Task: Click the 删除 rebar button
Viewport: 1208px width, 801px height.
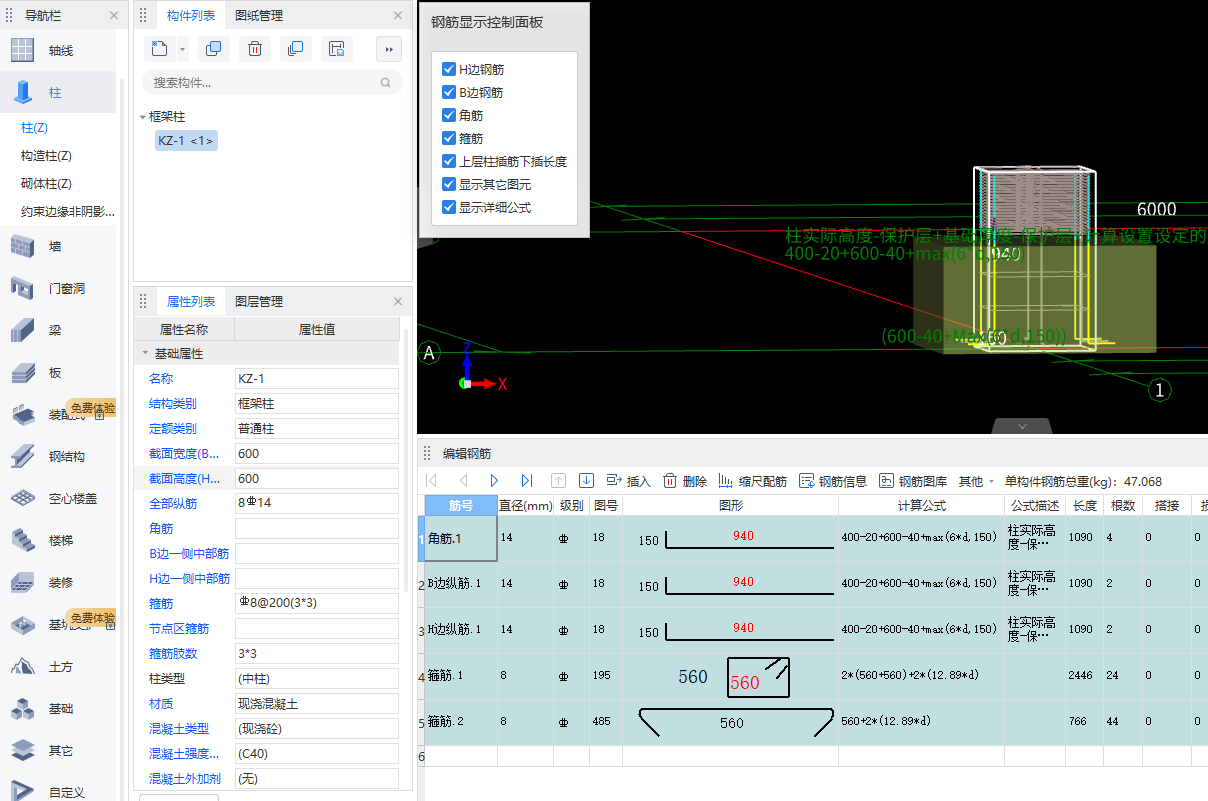Action: (x=685, y=481)
